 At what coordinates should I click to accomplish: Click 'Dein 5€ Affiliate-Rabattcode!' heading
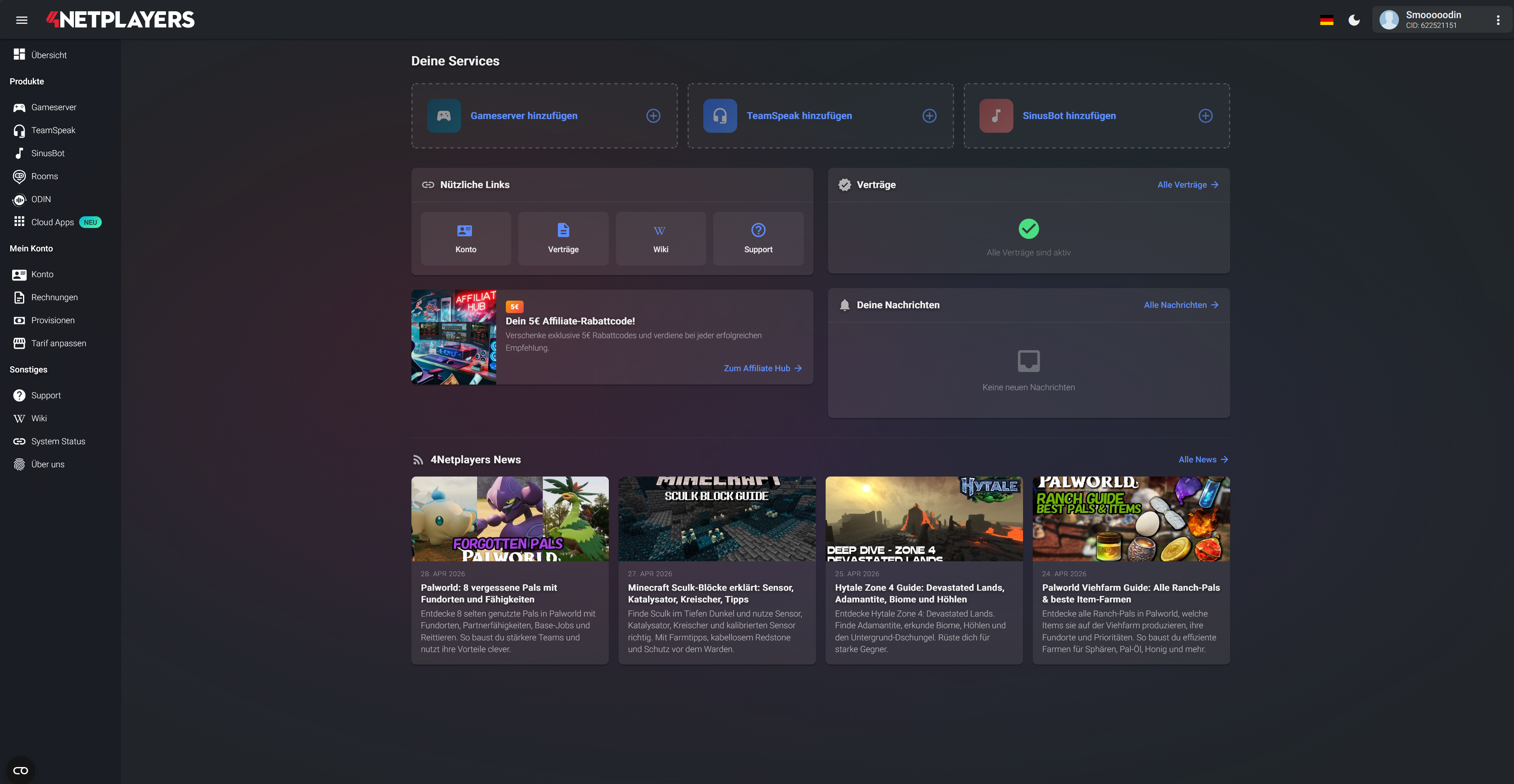(570, 321)
